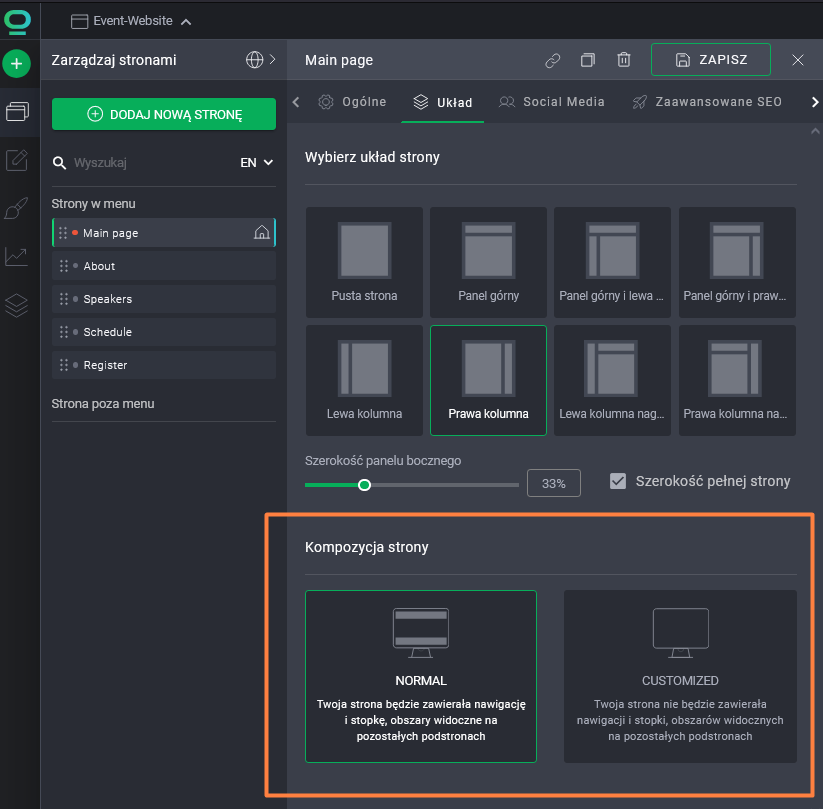
Task: Grab drag handle of Speakers page
Action: point(64,299)
